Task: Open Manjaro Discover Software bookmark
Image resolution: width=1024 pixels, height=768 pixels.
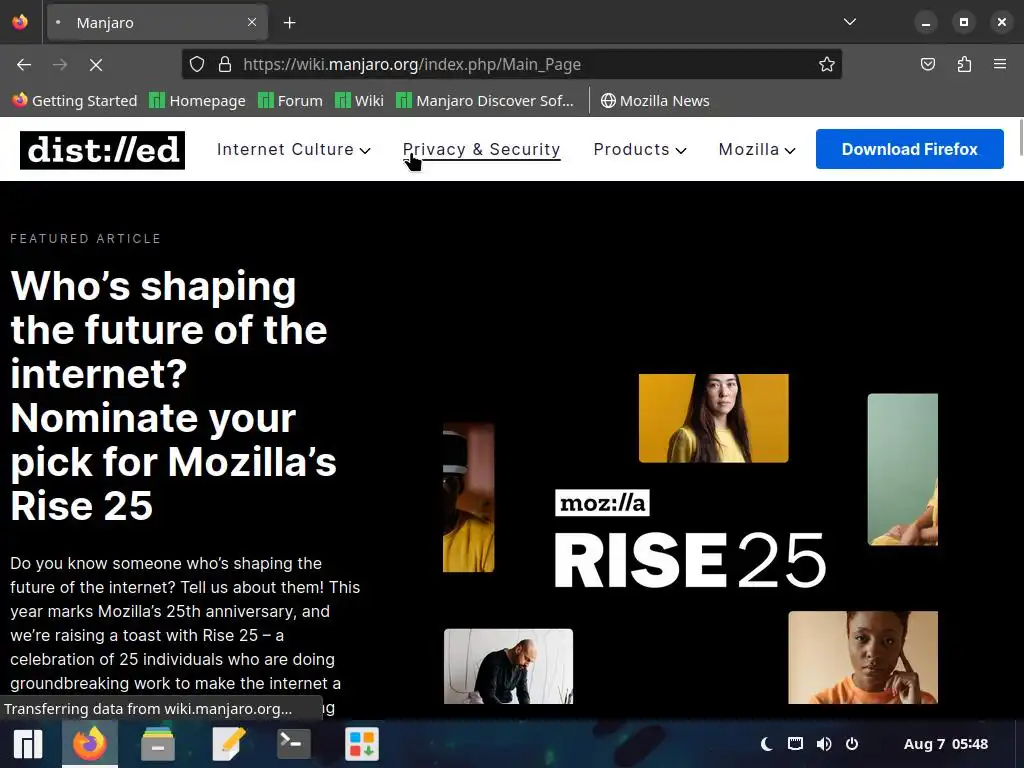Action: (x=485, y=101)
